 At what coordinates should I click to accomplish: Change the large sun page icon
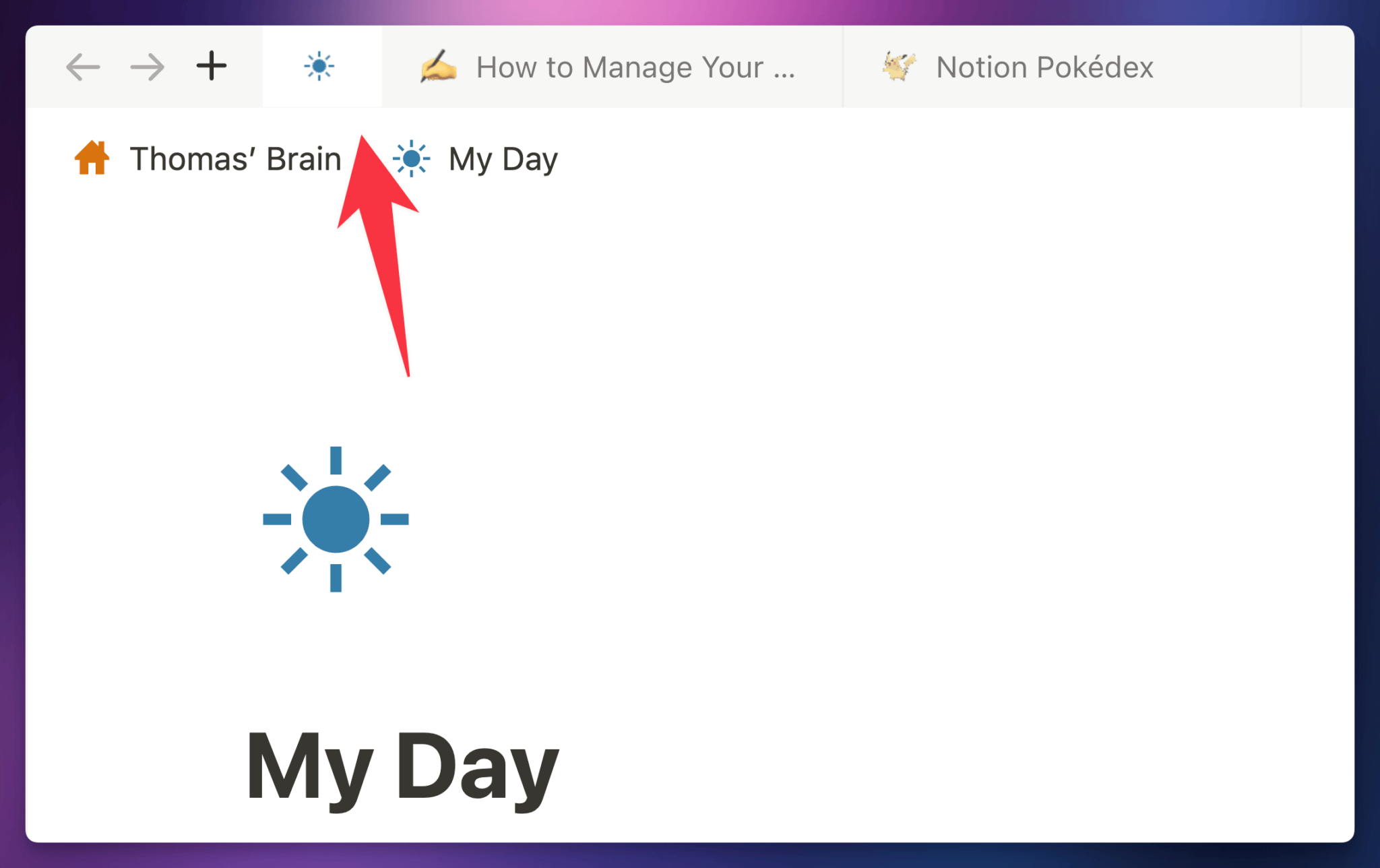pos(336,519)
